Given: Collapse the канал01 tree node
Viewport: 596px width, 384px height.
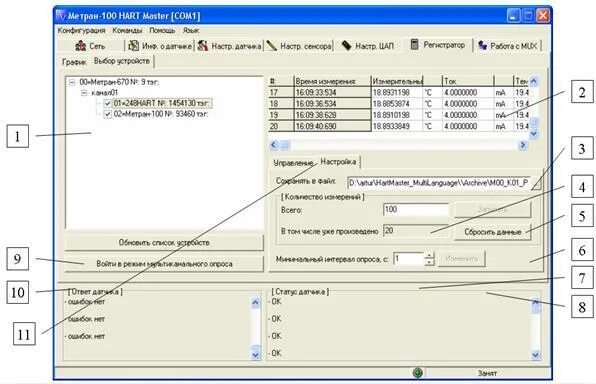Looking at the screenshot, I should pyautogui.click(x=84, y=92).
